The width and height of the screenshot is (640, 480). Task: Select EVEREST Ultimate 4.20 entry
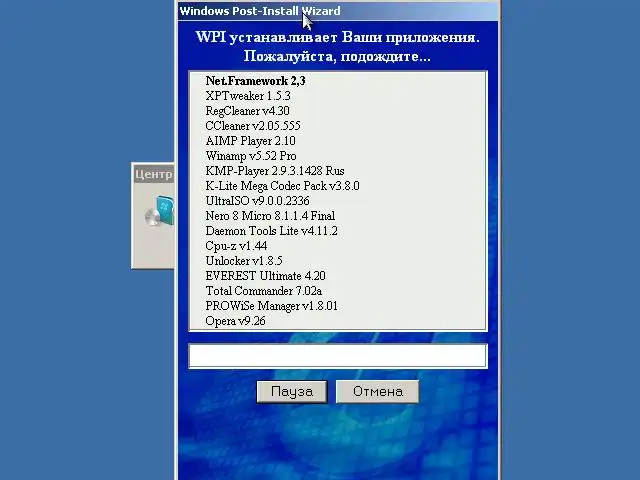click(266, 276)
